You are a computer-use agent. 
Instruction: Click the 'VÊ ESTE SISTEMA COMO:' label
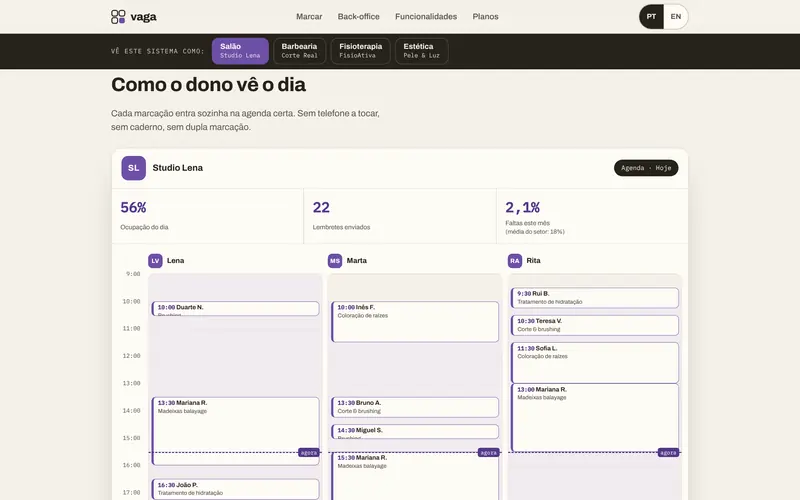158,51
